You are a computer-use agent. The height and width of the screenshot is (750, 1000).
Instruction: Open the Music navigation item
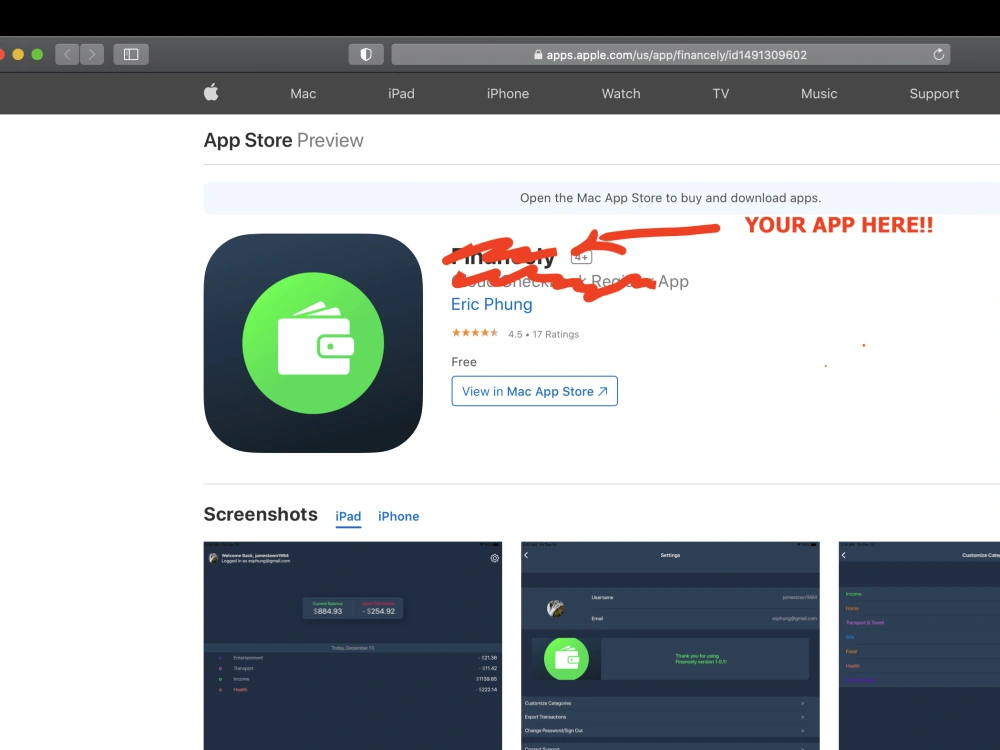(x=819, y=94)
